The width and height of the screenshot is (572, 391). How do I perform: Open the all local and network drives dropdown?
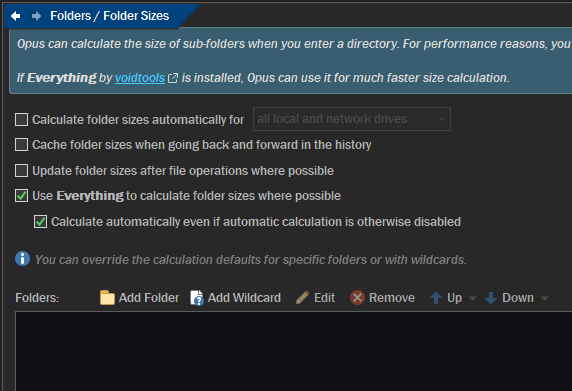[352, 119]
